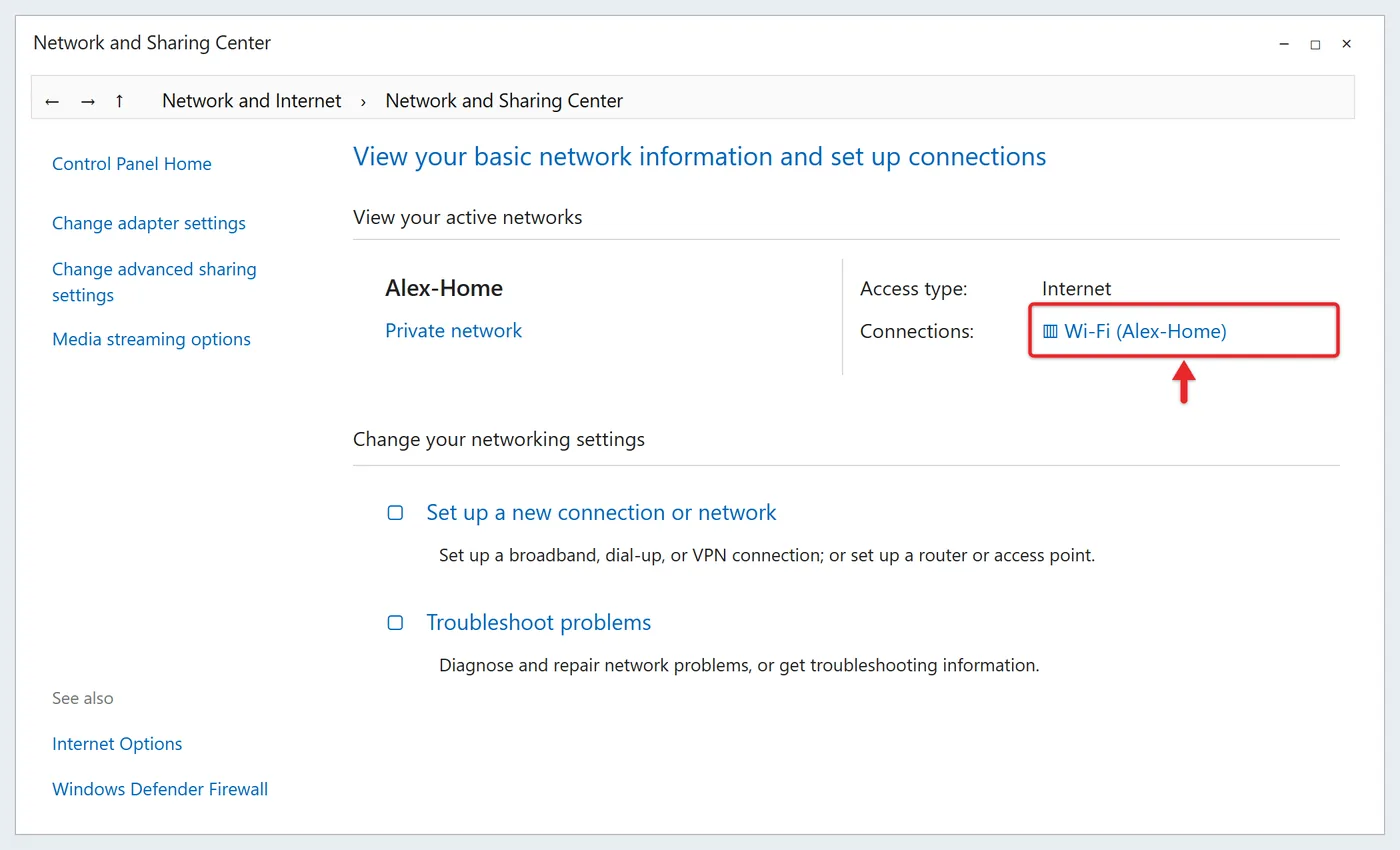The width and height of the screenshot is (1400, 850).
Task: Minimize the Network and Sharing Center window
Action: [1284, 44]
